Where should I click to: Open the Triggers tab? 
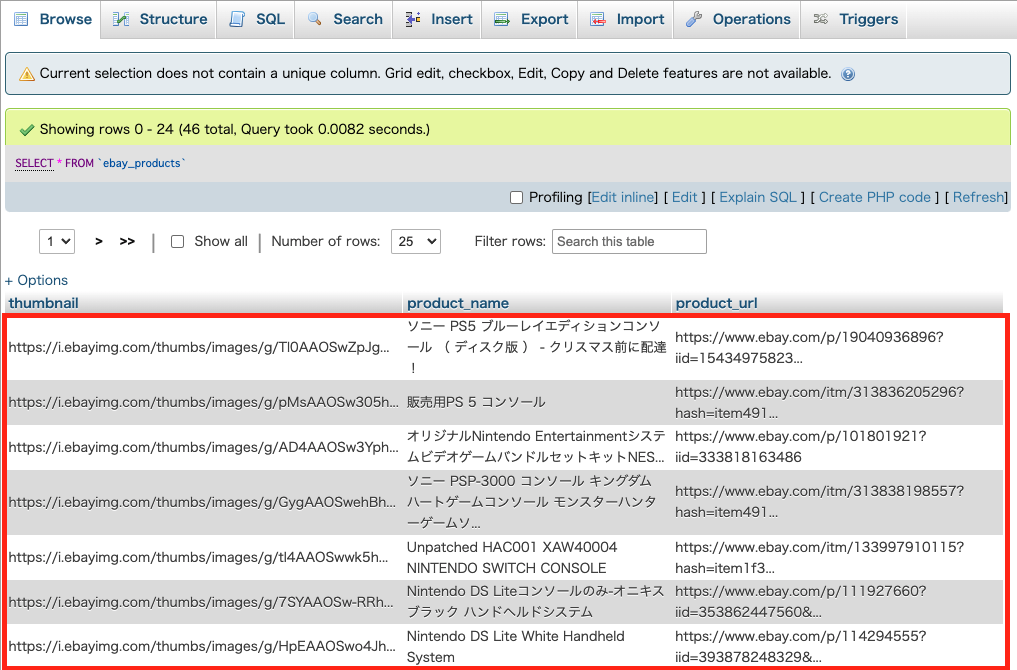855,19
